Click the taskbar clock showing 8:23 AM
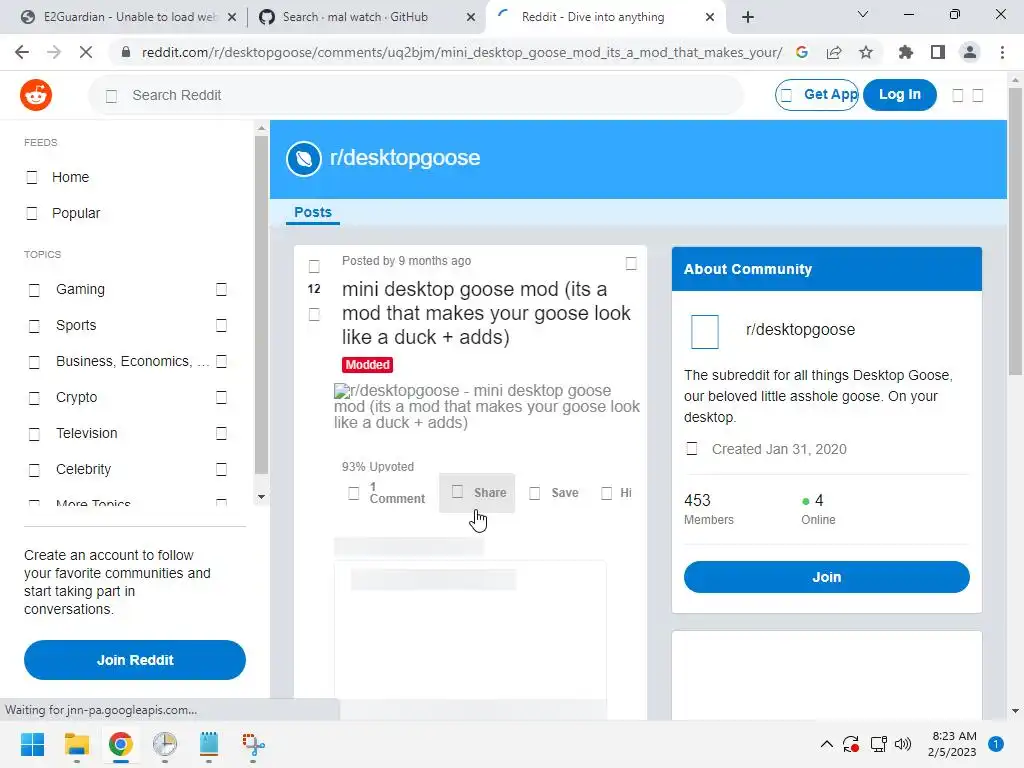Viewport: 1024px width, 768px height. pyautogui.click(x=952, y=744)
